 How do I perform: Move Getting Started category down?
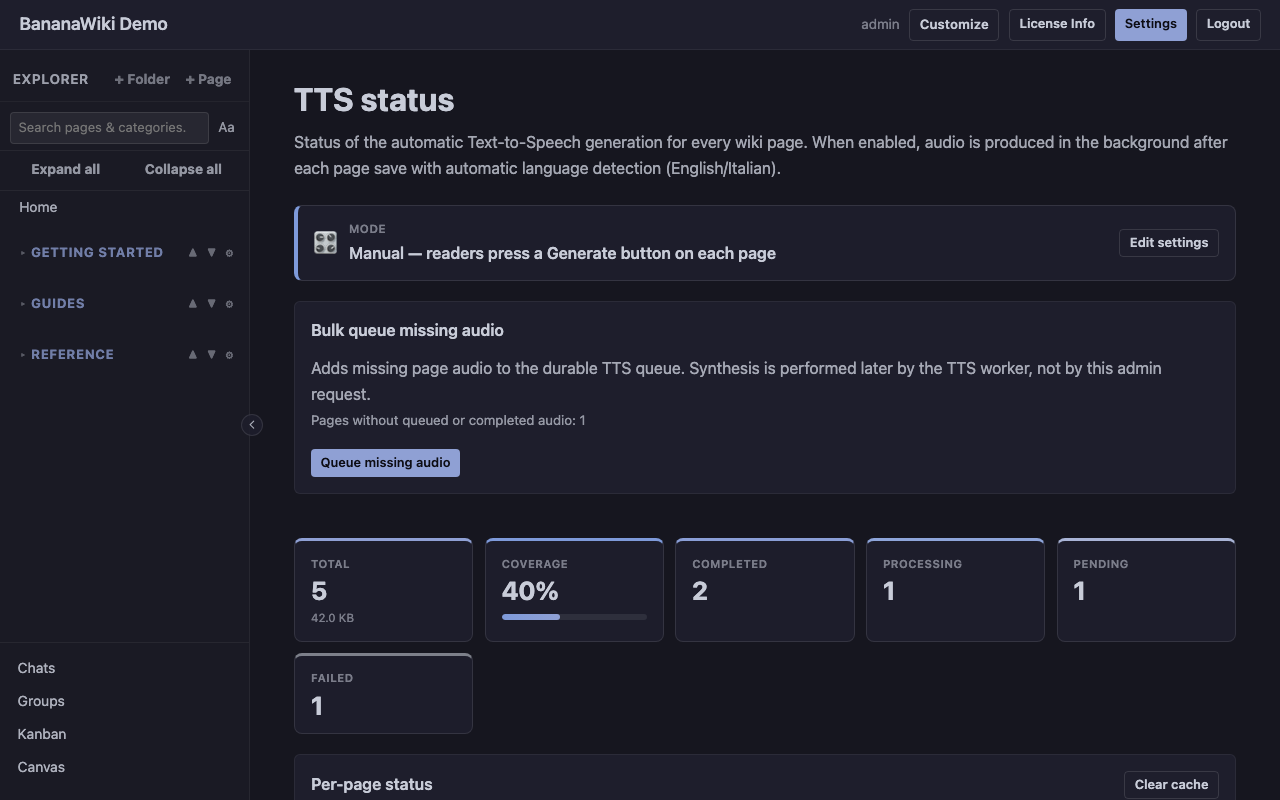point(211,253)
